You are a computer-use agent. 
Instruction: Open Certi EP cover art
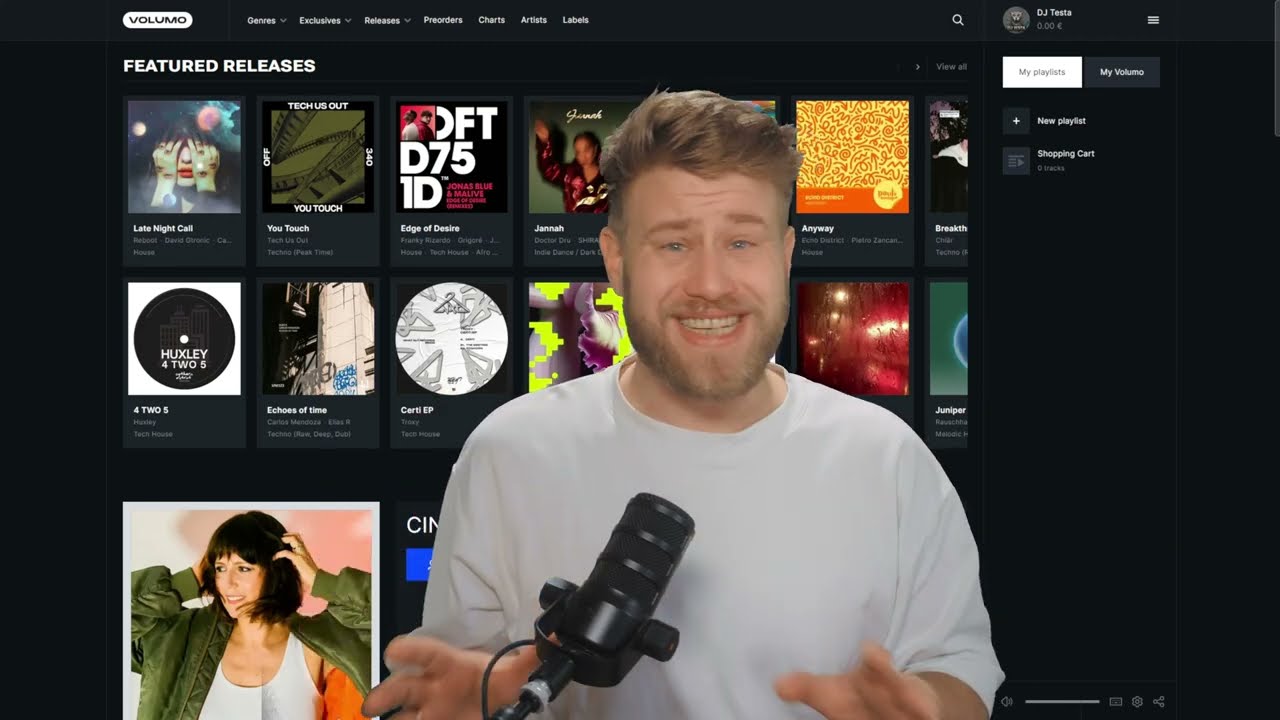pyautogui.click(x=452, y=339)
